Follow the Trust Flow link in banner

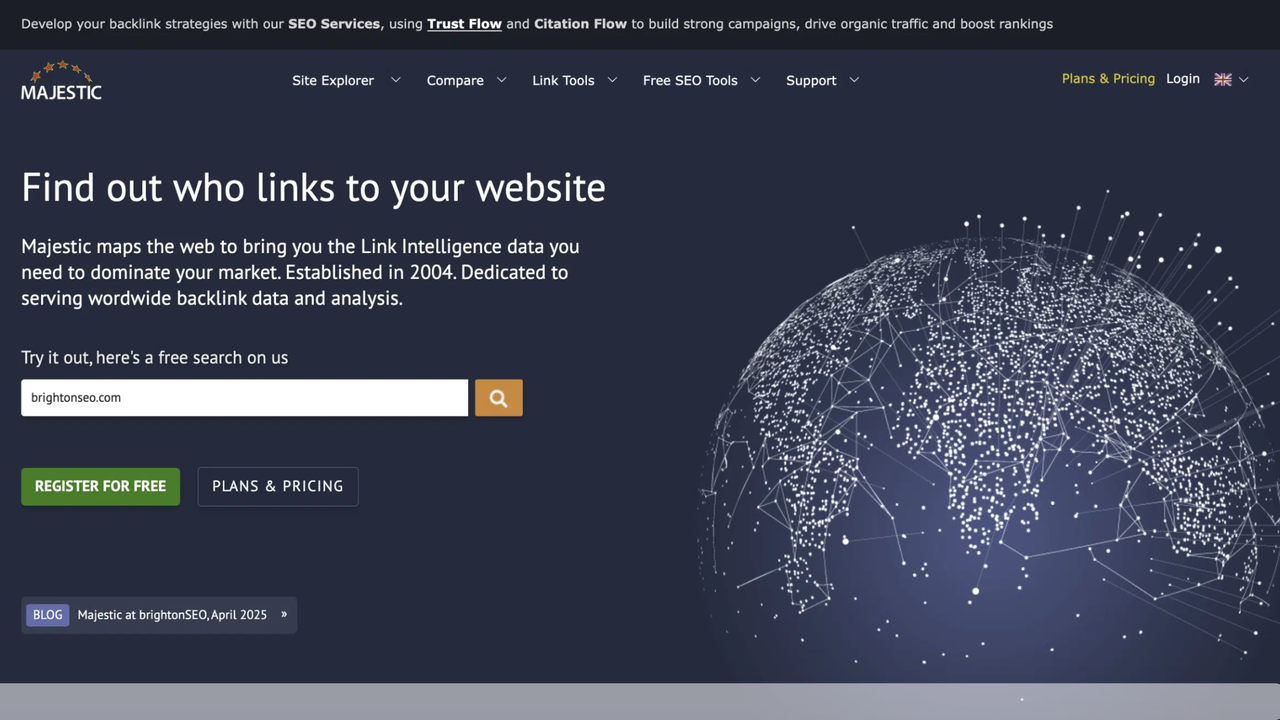point(464,24)
